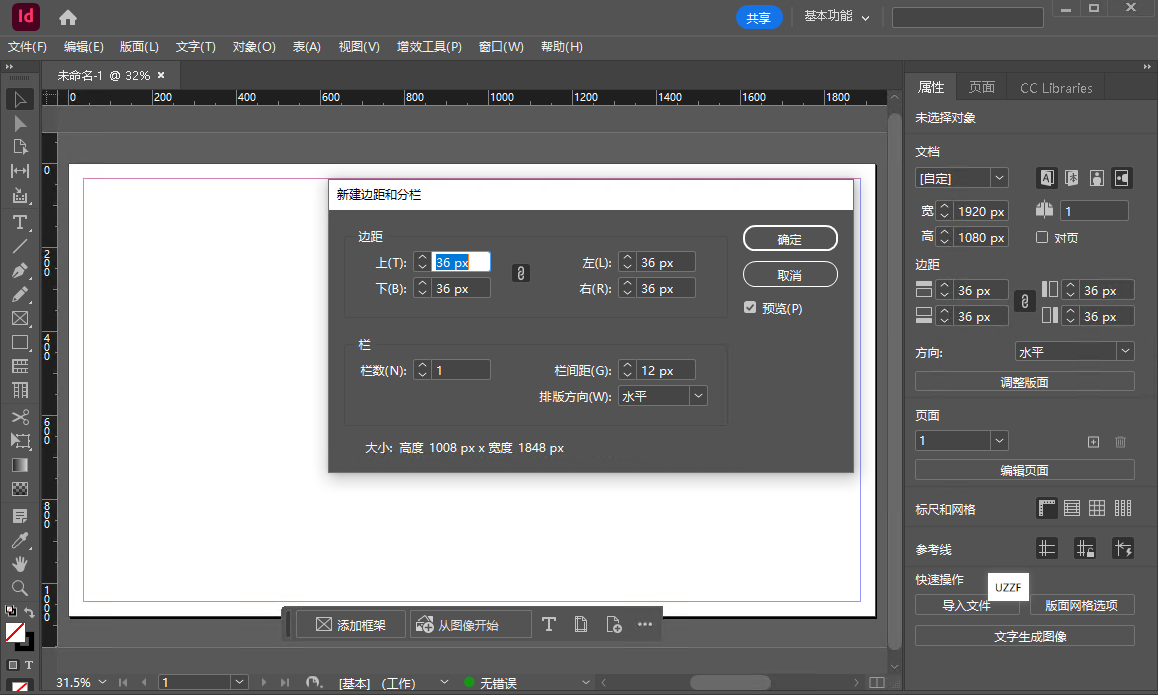Switch to the 页面 tab
This screenshot has width=1158, height=695.
point(981,87)
